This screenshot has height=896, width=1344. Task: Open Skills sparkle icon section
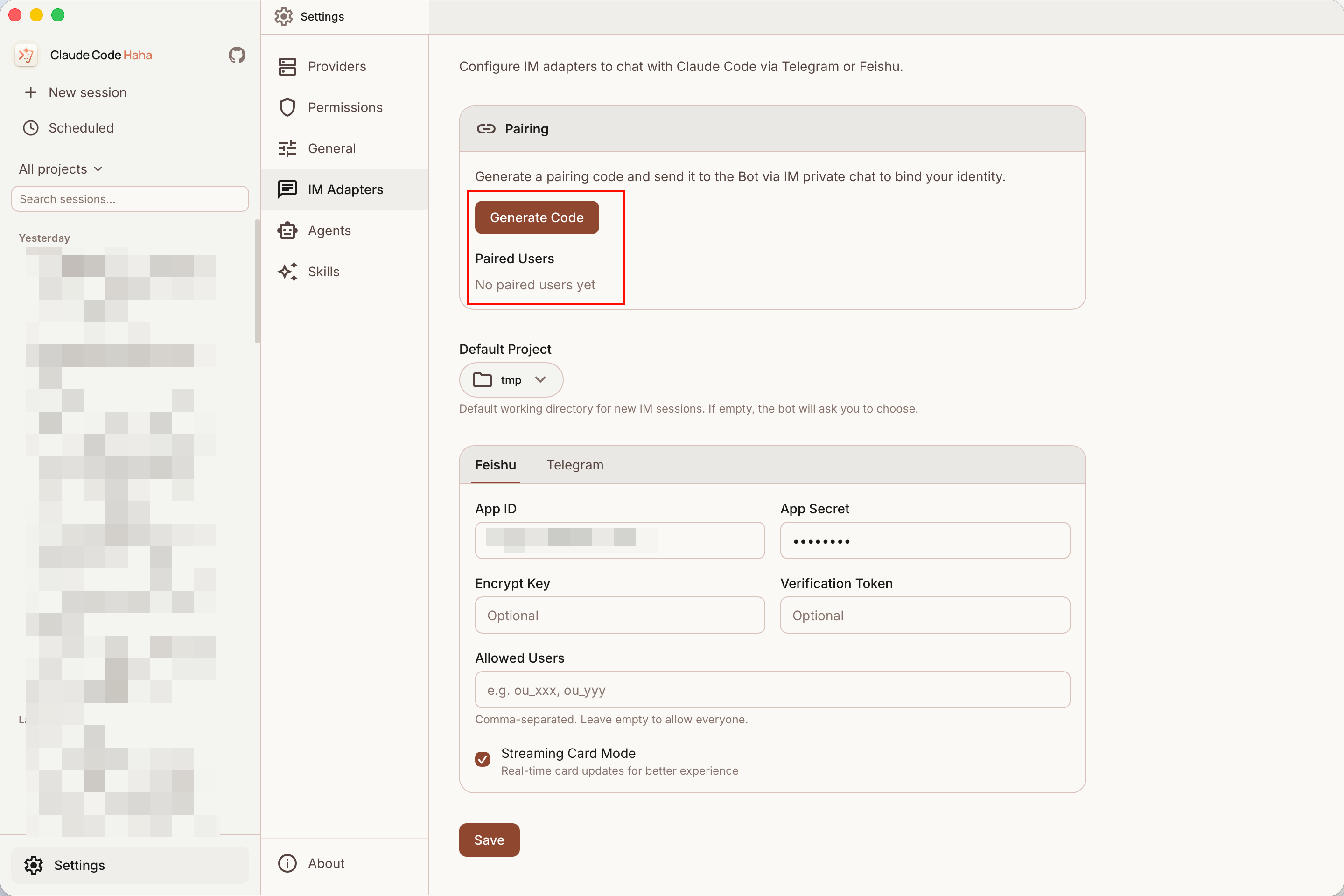pyautogui.click(x=287, y=272)
